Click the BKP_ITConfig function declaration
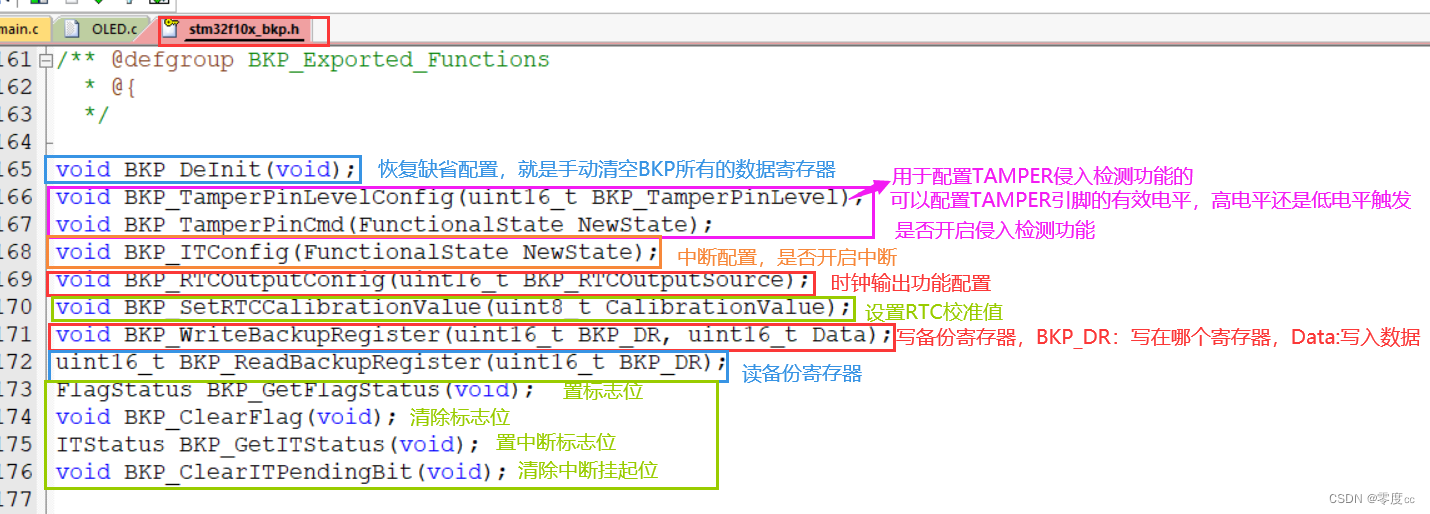Image resolution: width=1430 pixels, height=514 pixels. click(x=357, y=250)
